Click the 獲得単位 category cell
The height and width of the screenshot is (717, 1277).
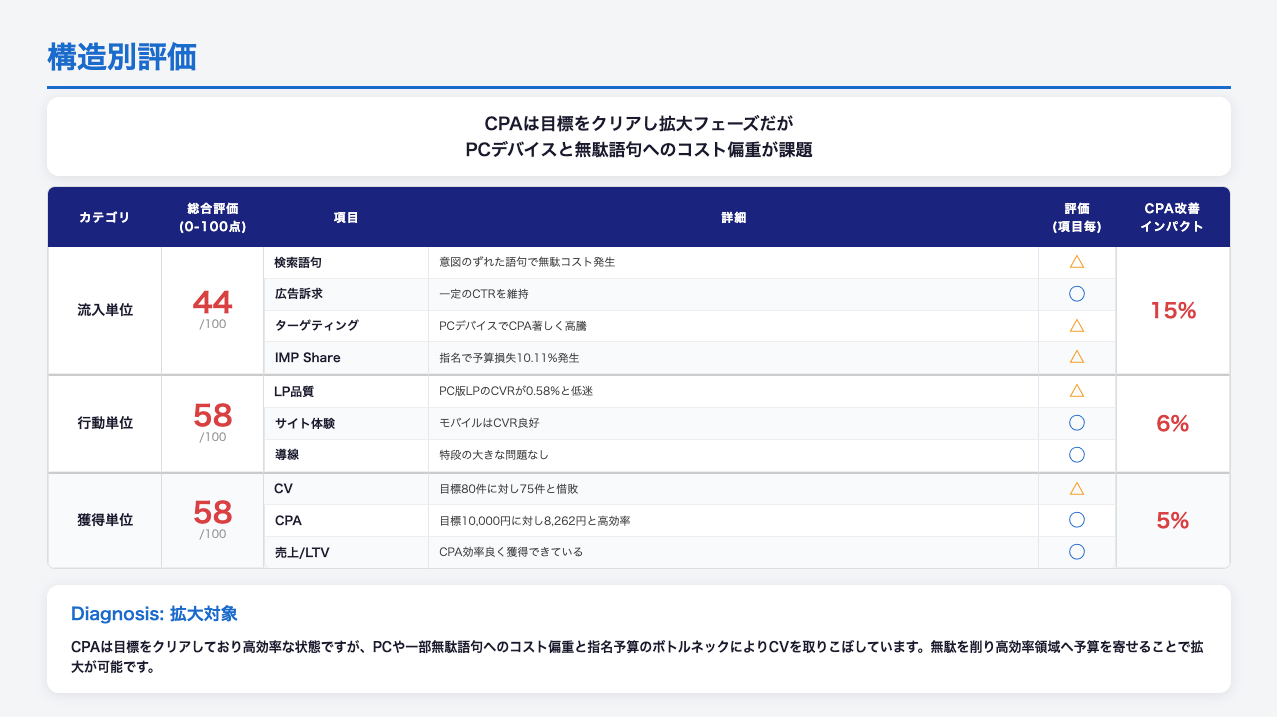point(105,520)
